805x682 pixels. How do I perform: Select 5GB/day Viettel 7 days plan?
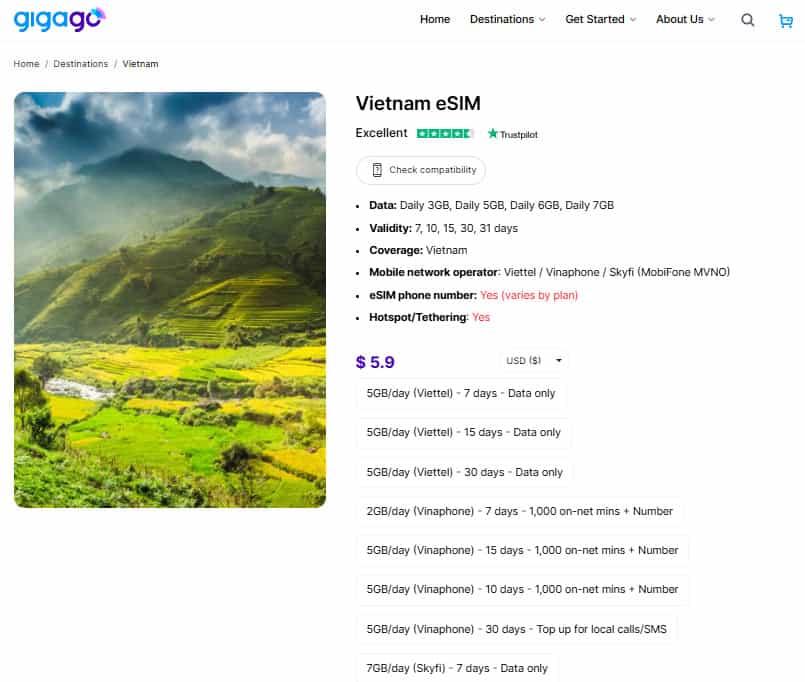click(461, 393)
